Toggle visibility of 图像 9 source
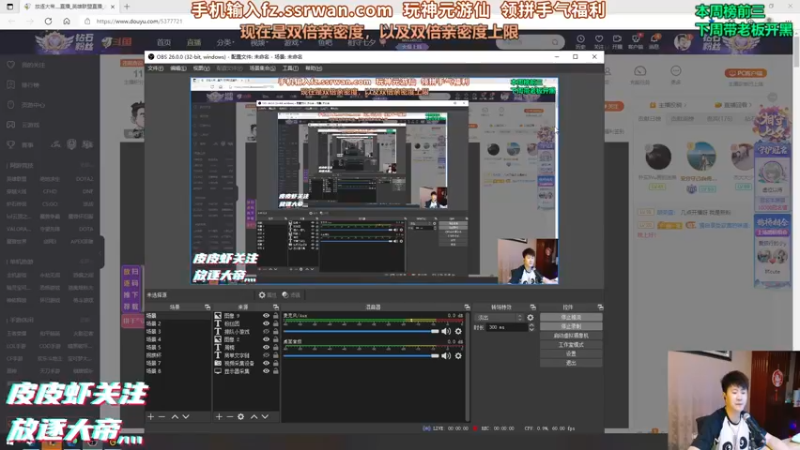Image resolution: width=800 pixels, height=450 pixels. (266, 316)
